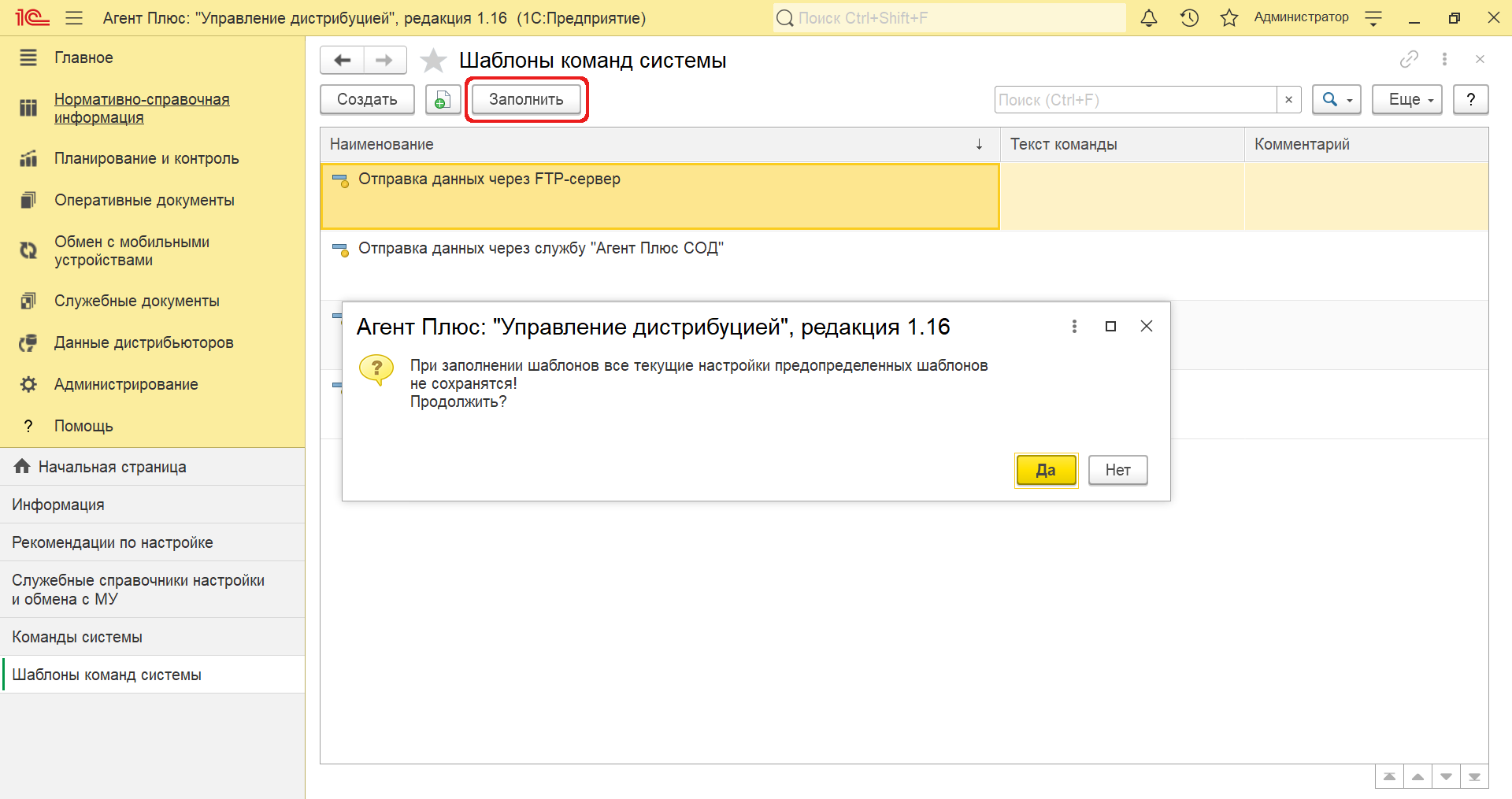1512x799 pixels.
Task: Close the Шаблоны команд системы form
Action: (x=1480, y=59)
